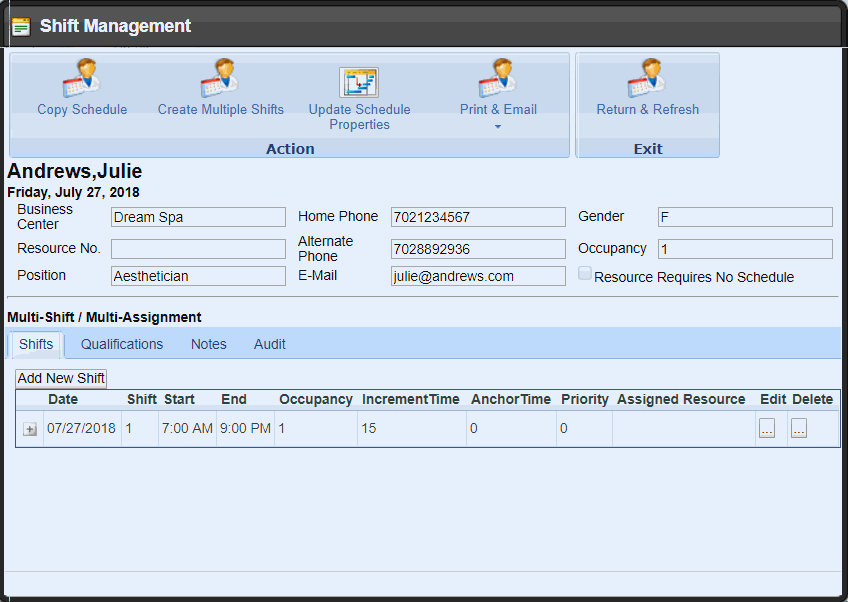Click Delete button for 07/27/2018 shift

[x=799, y=428]
